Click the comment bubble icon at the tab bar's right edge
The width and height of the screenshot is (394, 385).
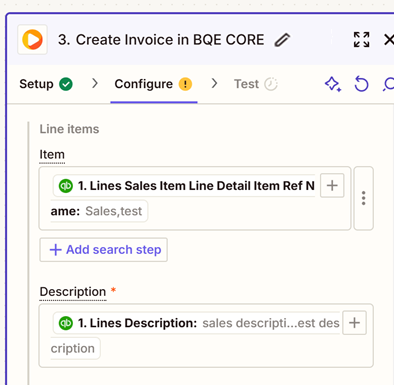pyautogui.click(x=389, y=84)
